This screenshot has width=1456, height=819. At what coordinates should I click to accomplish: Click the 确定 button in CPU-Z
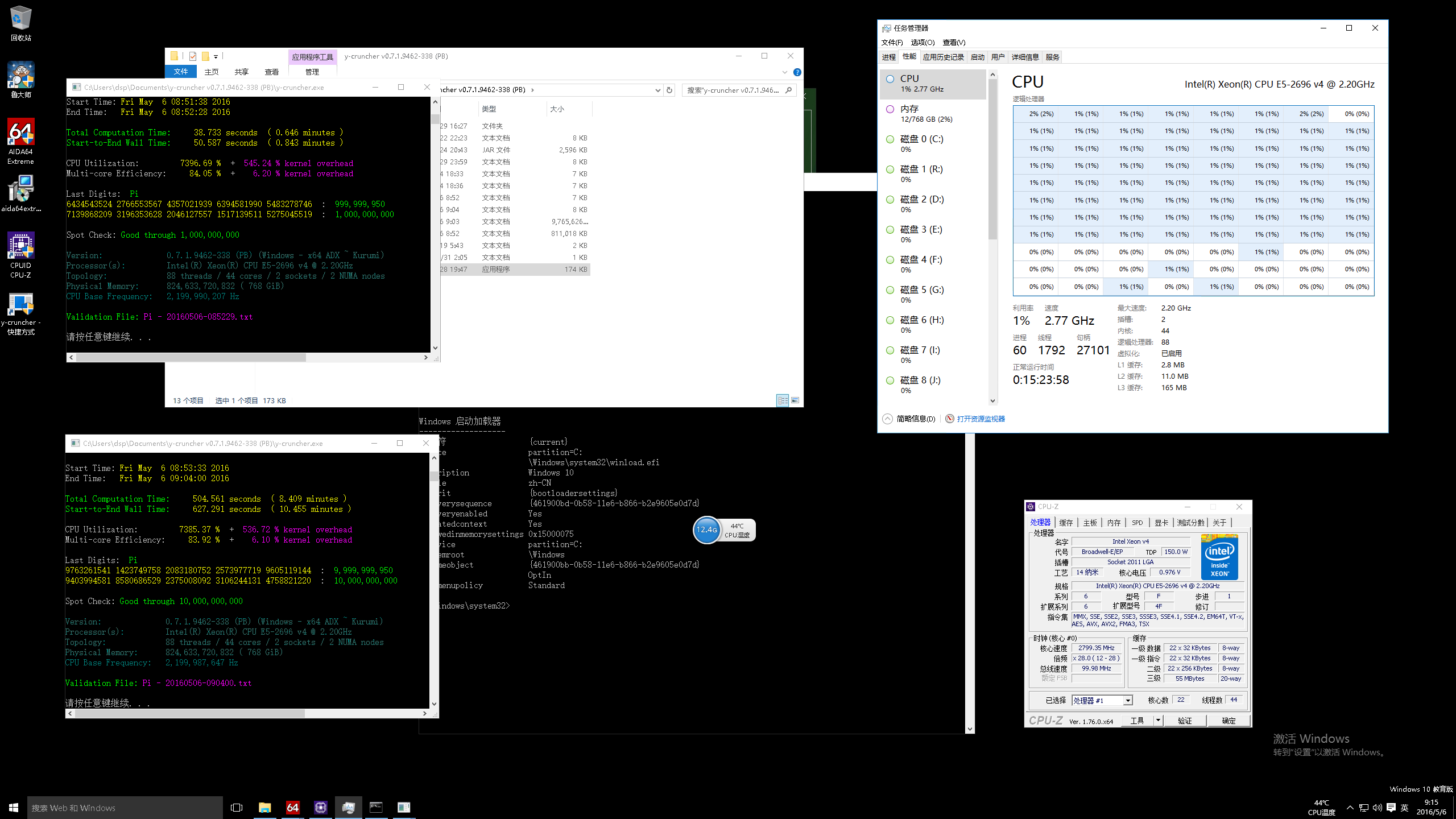click(x=1228, y=721)
